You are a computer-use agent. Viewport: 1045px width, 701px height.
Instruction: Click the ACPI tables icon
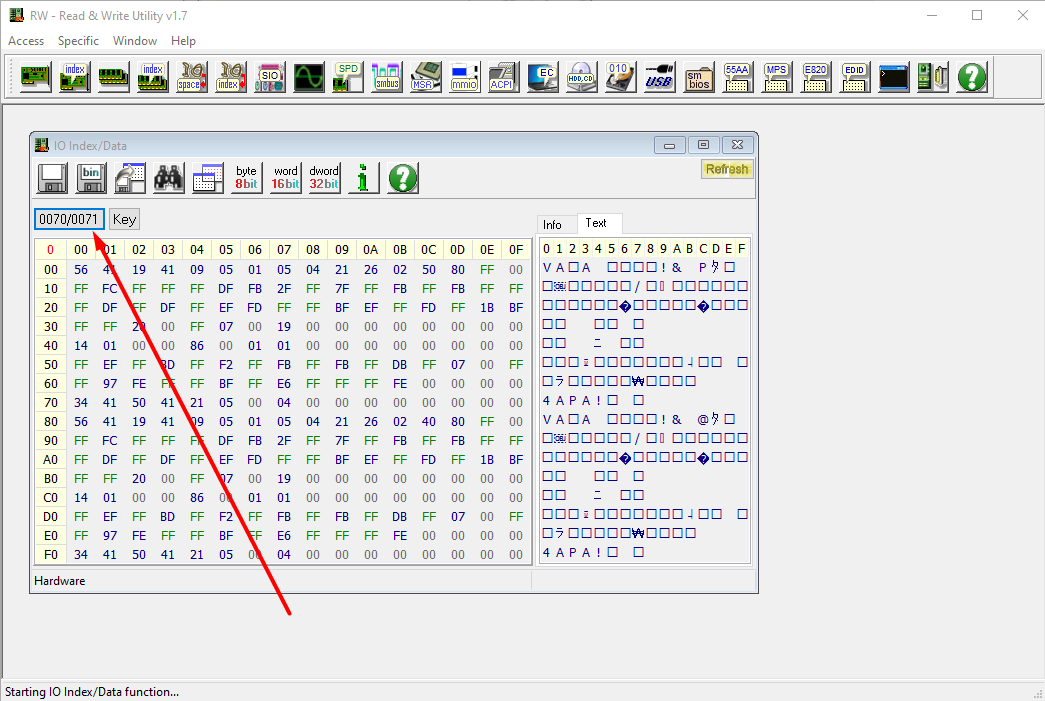pos(502,77)
